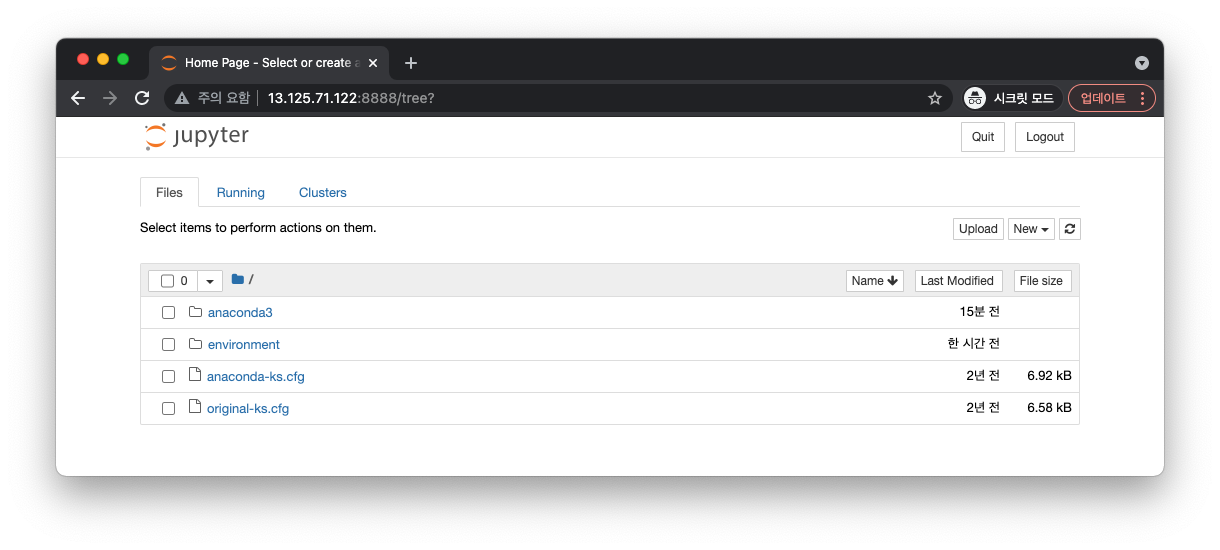Click the Quit button

coord(983,137)
